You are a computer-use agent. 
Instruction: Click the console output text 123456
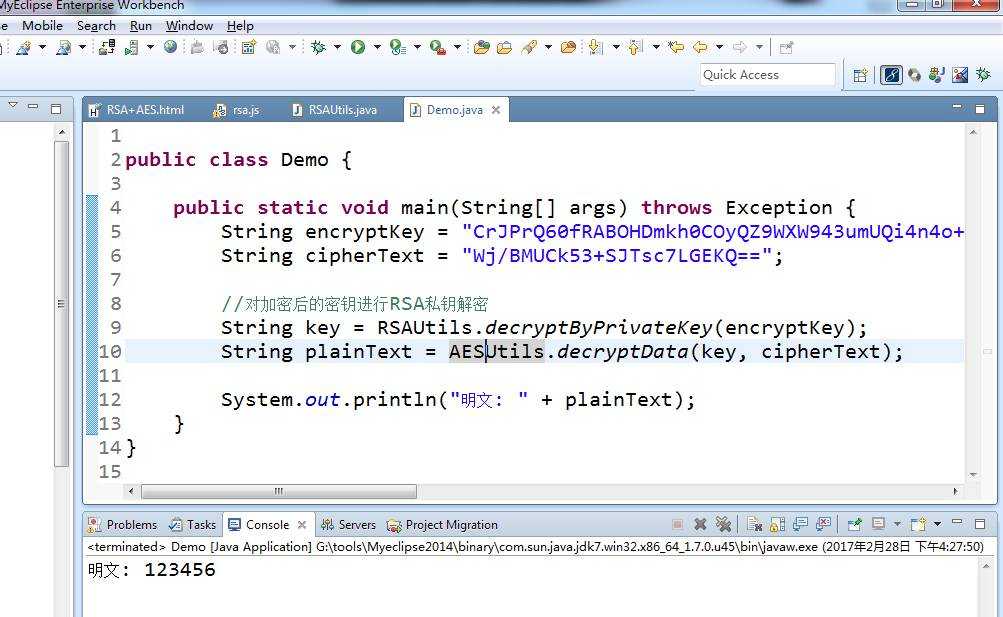(x=180, y=569)
